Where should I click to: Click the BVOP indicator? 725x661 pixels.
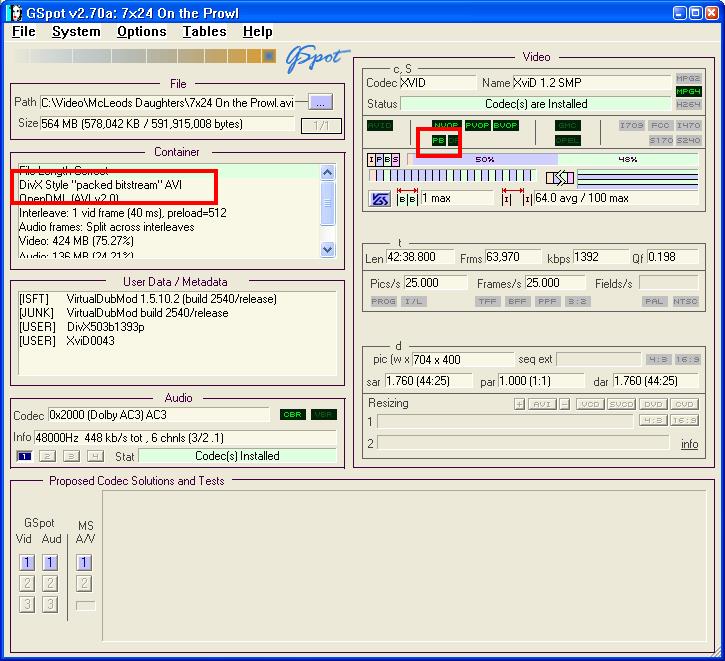505,125
